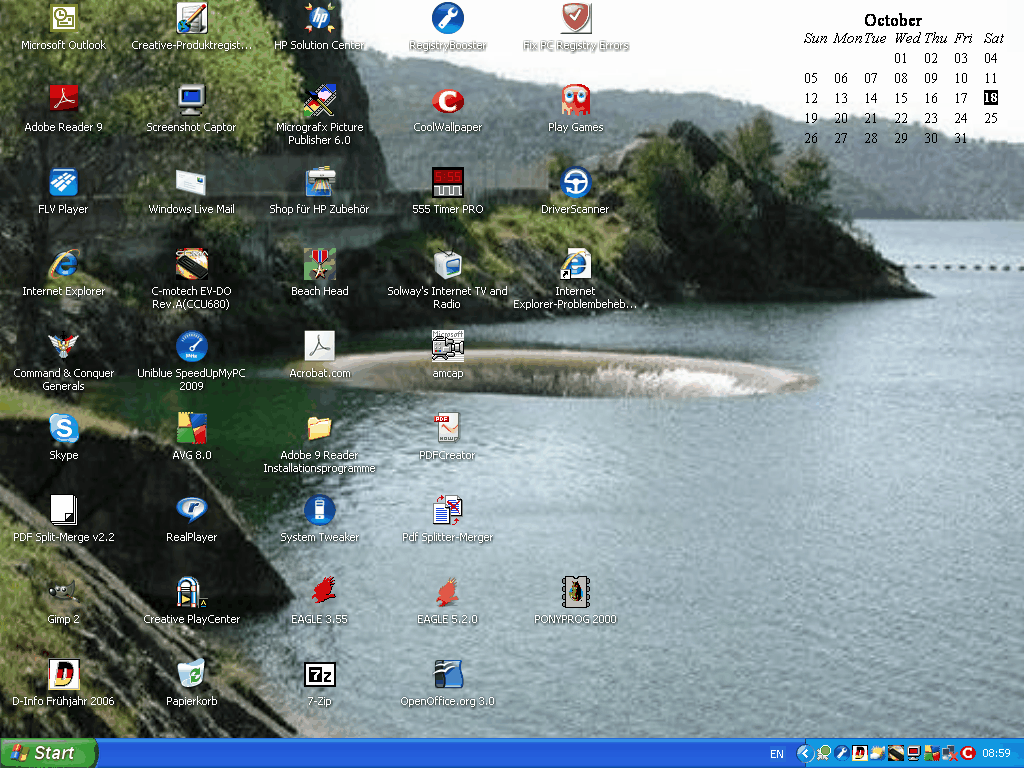1024x768 pixels.
Task: Click D-Info tray icon
Action: tap(859, 753)
